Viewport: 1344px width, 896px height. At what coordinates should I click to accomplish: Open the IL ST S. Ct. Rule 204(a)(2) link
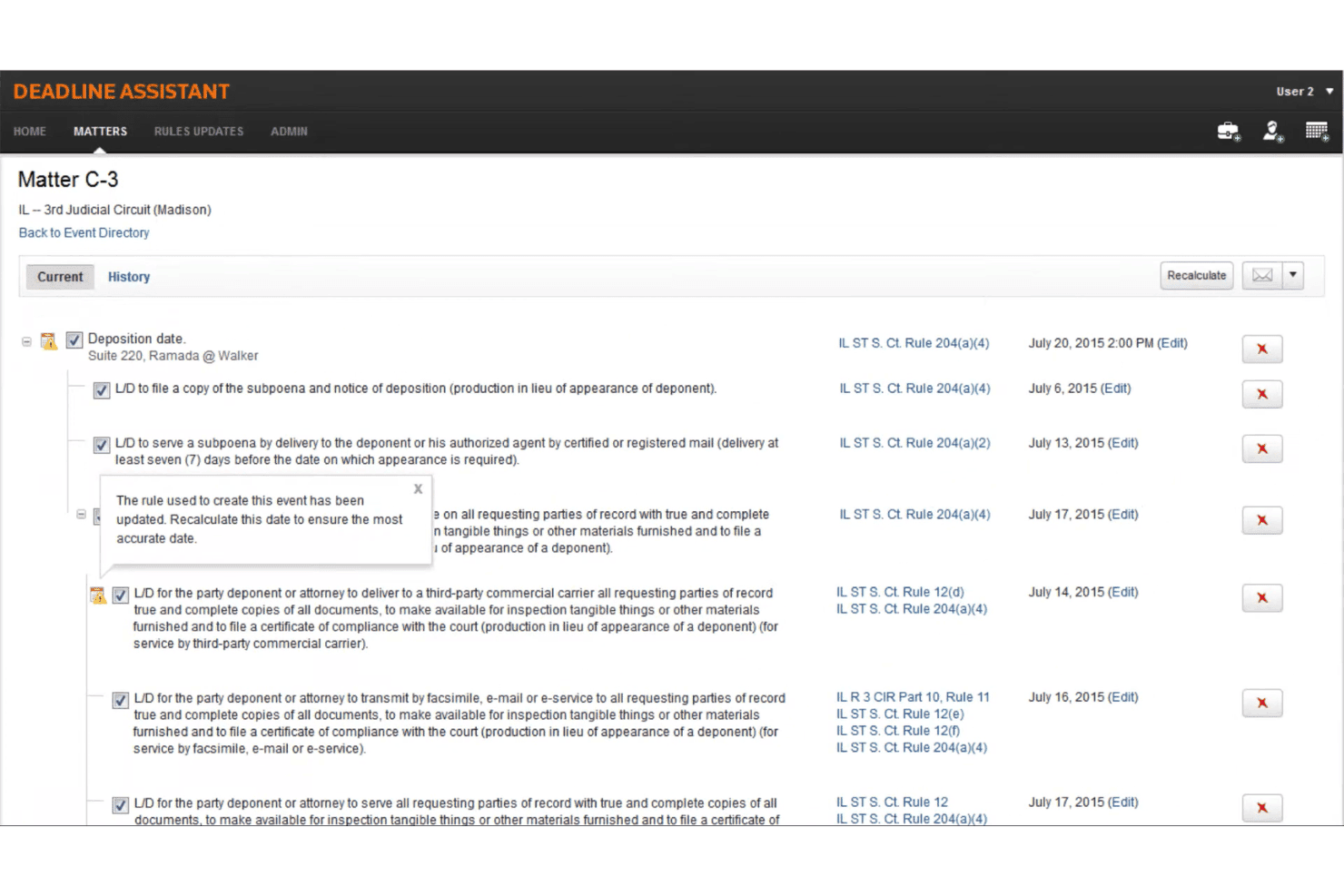point(914,443)
